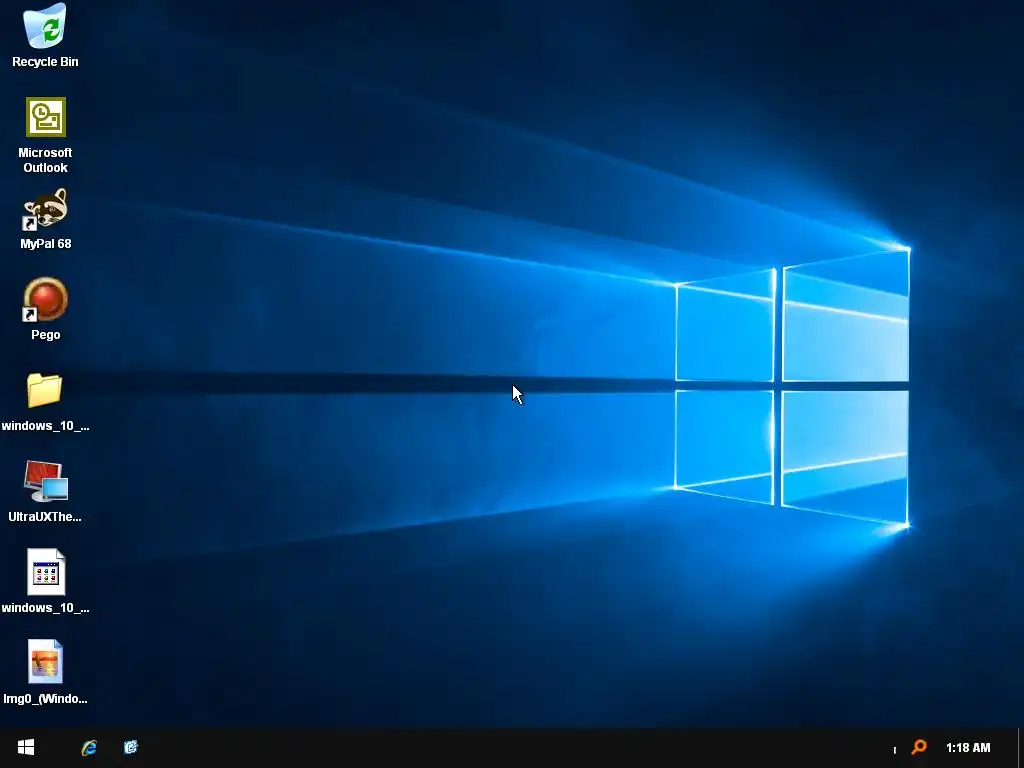The width and height of the screenshot is (1024, 768).
Task: Click the second pinned taskbar icon
Action: pos(131,747)
